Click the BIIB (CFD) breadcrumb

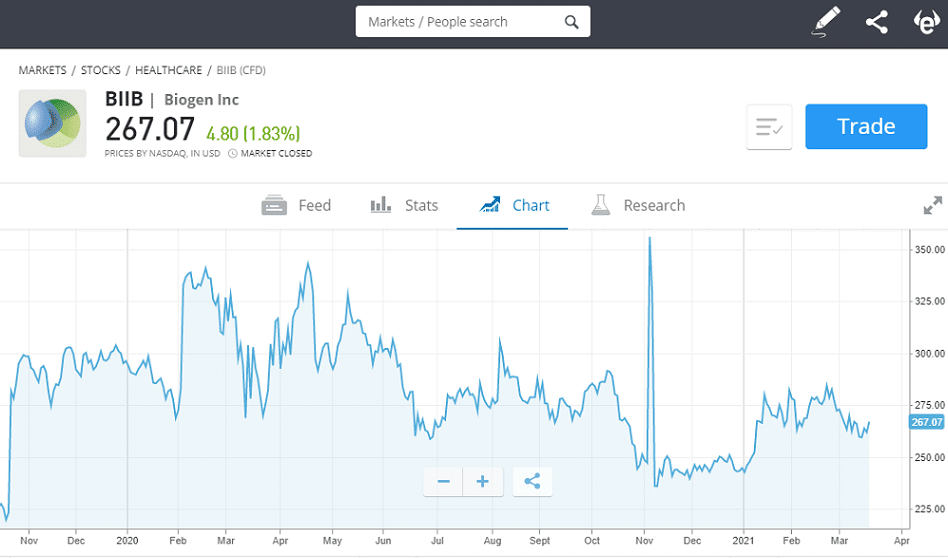(x=241, y=70)
